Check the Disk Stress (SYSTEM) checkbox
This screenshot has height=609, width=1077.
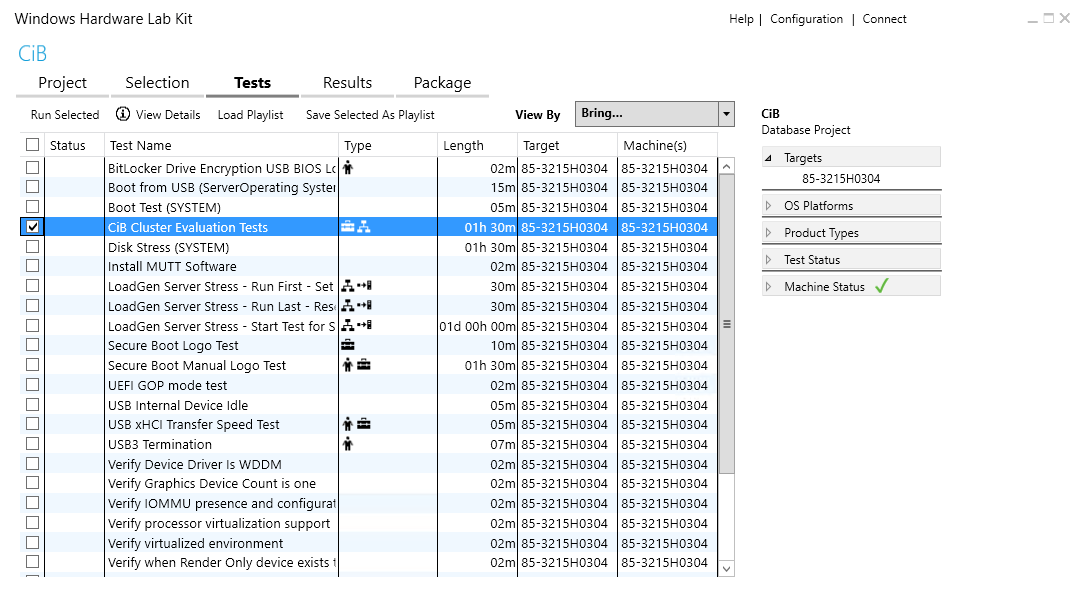point(33,247)
